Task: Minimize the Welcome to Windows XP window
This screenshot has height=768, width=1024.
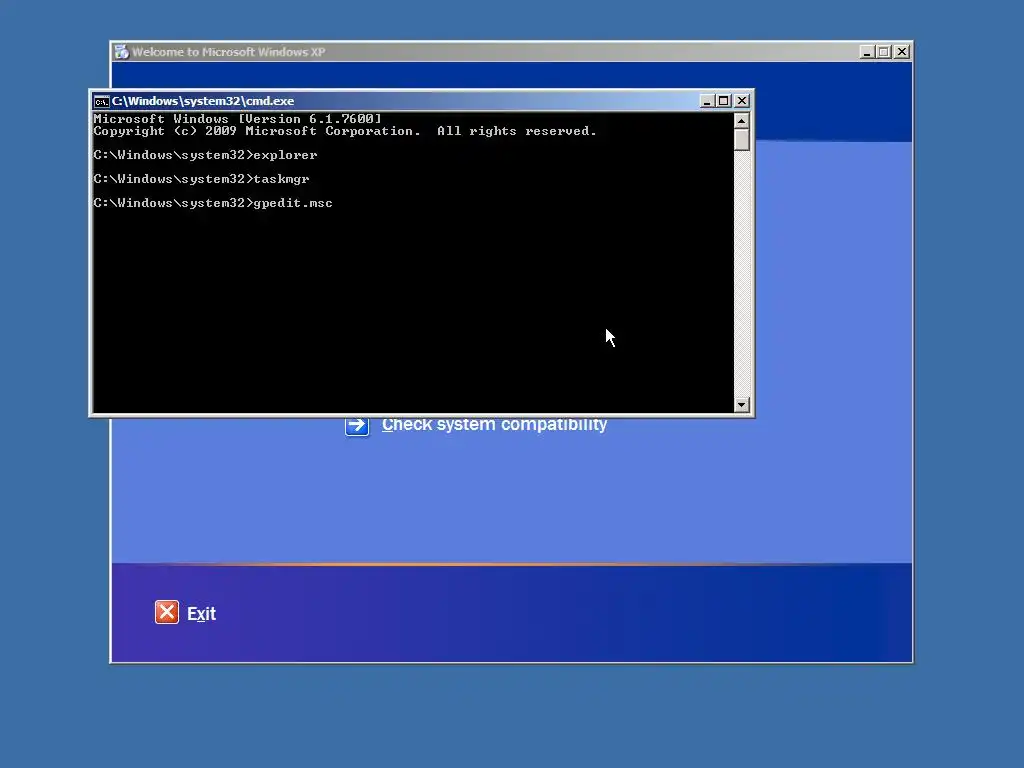Action: pyautogui.click(x=867, y=52)
